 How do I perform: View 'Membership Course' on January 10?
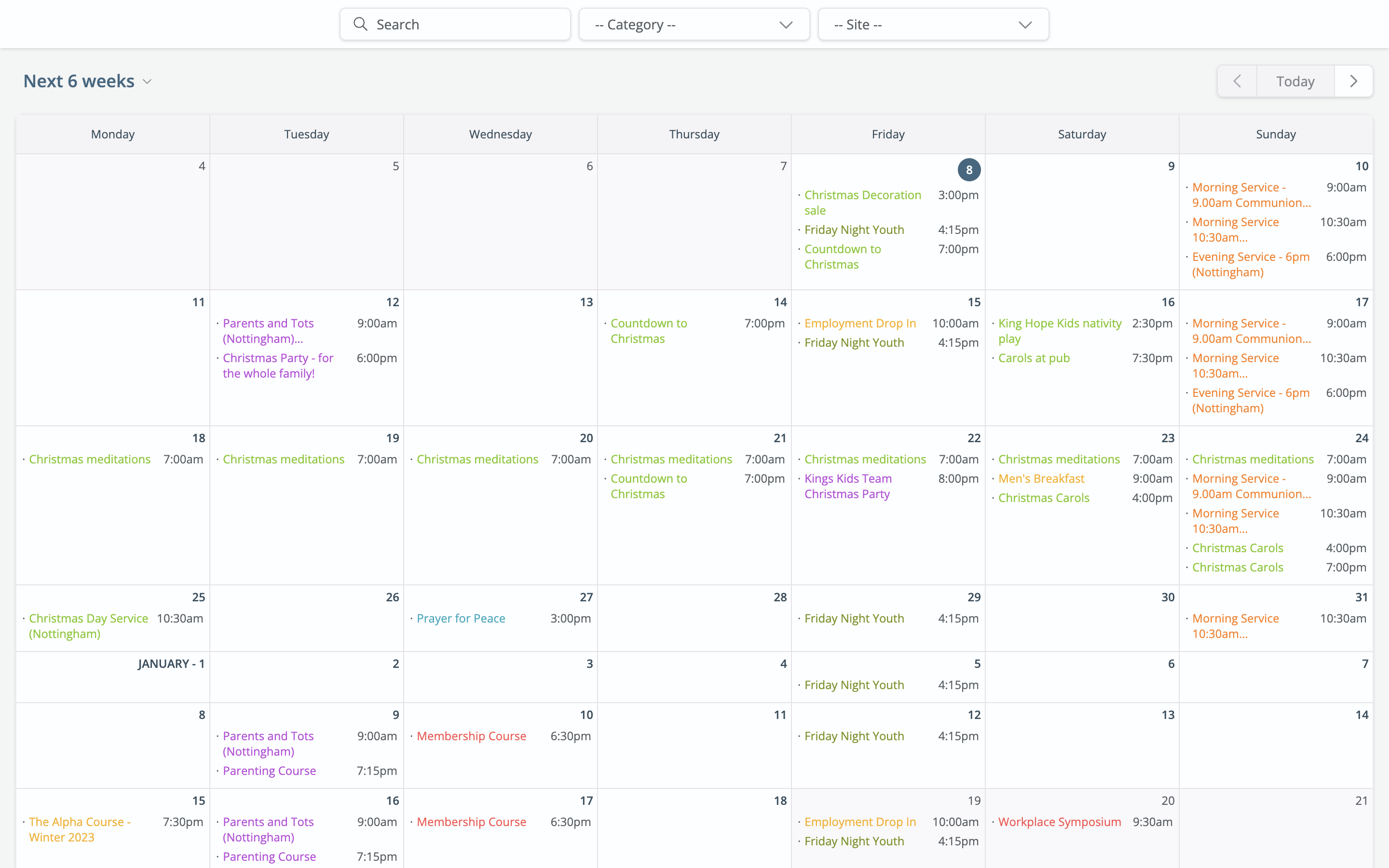point(471,735)
